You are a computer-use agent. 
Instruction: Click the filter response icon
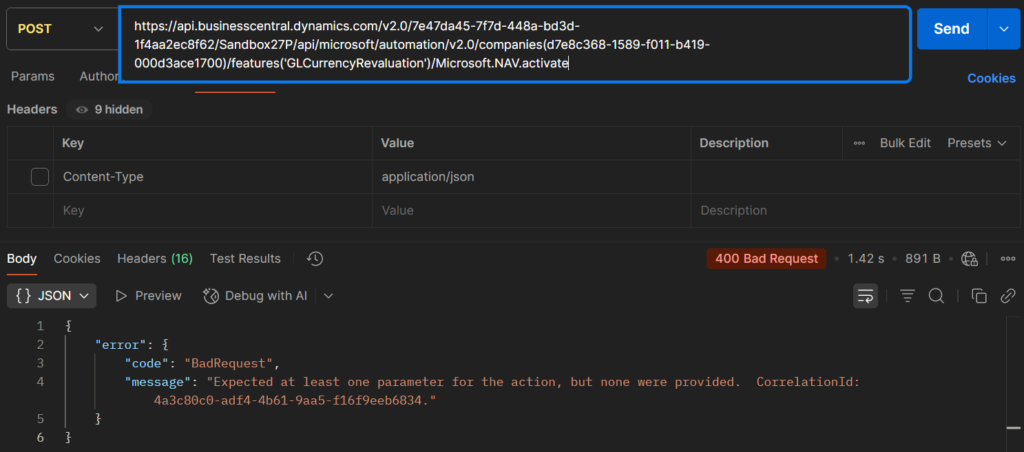[907, 295]
